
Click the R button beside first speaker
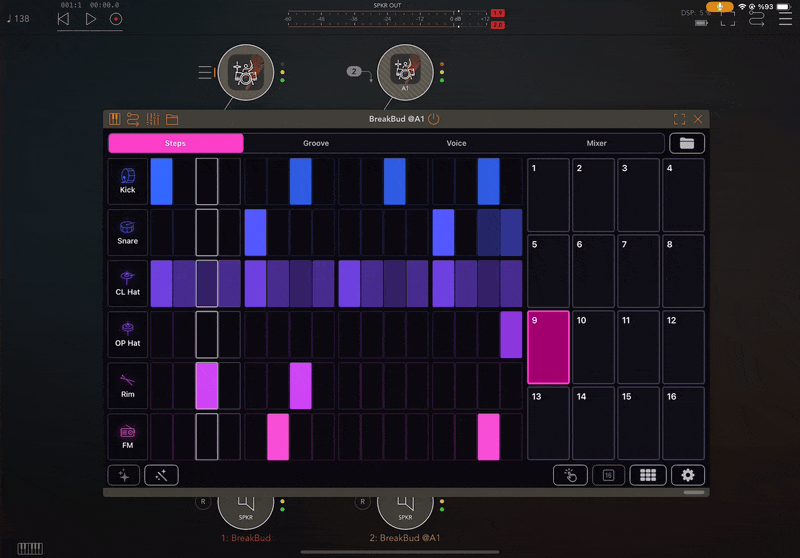203,502
